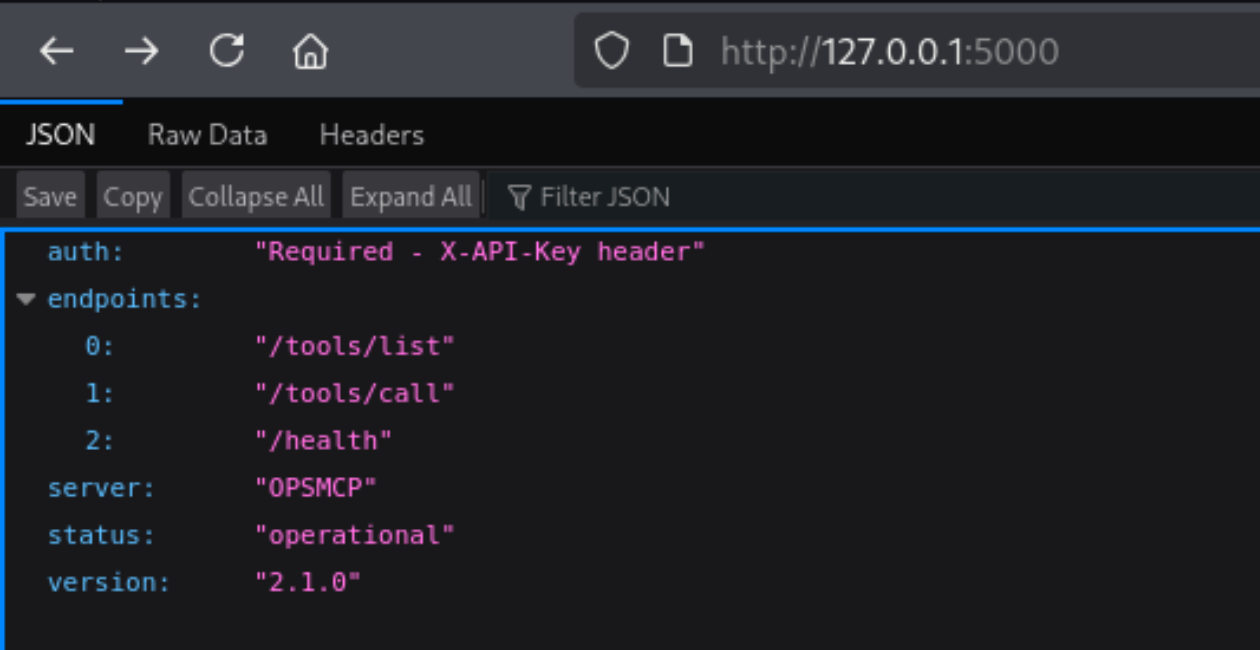Go forward with the forward arrow

[142, 51]
